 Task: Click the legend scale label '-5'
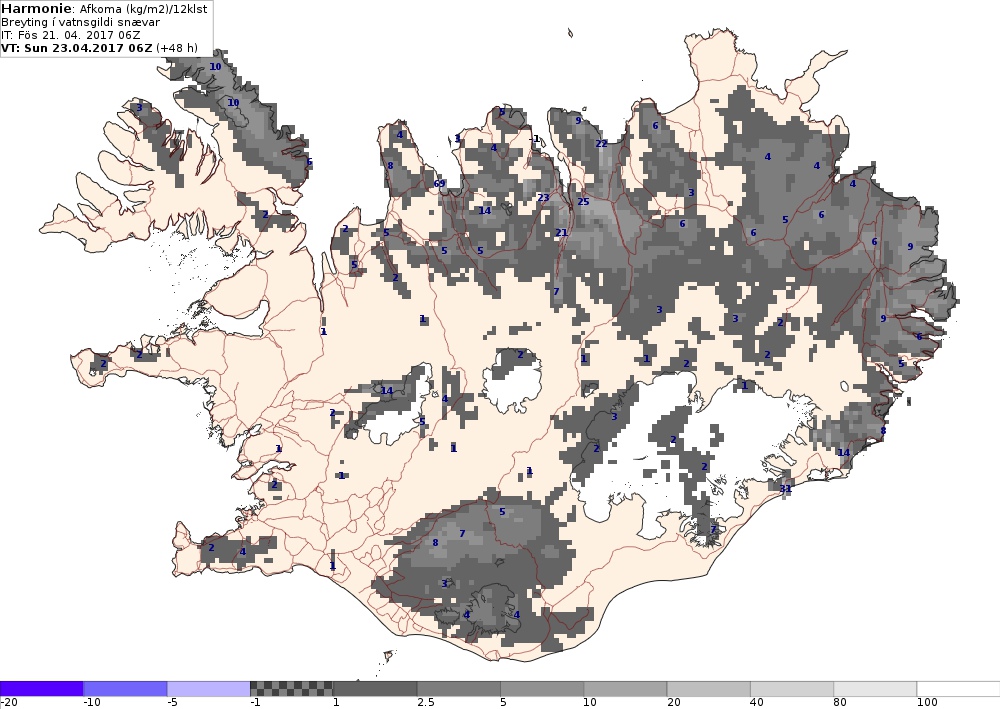tap(173, 703)
